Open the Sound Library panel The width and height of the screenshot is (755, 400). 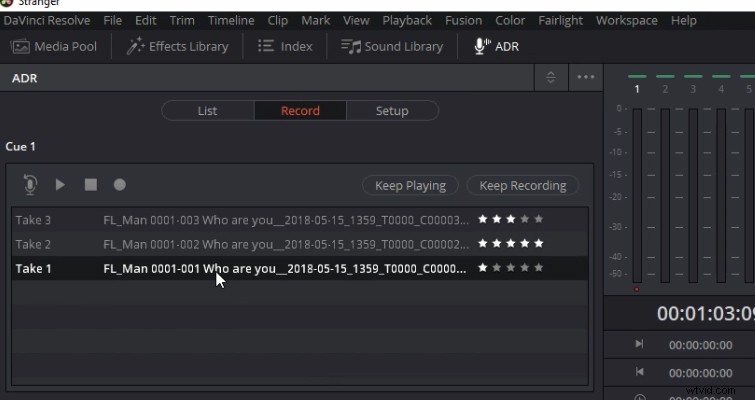click(x=392, y=46)
